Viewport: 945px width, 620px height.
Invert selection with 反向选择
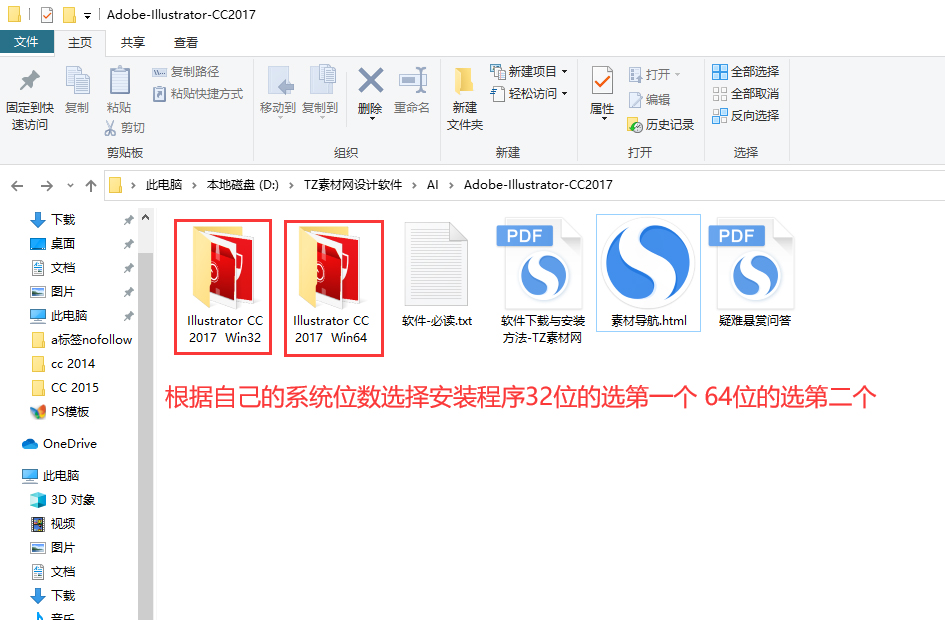(x=746, y=116)
